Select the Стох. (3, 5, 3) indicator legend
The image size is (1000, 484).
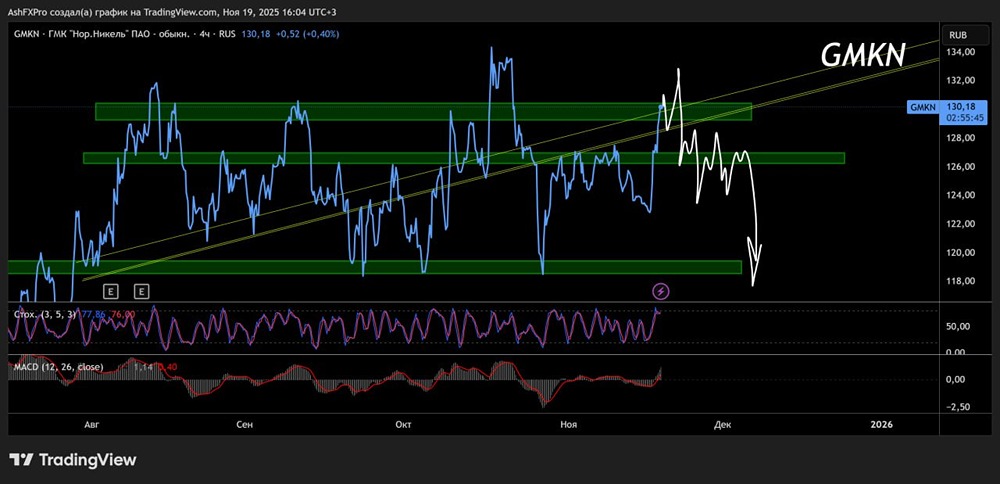[x=44, y=314]
